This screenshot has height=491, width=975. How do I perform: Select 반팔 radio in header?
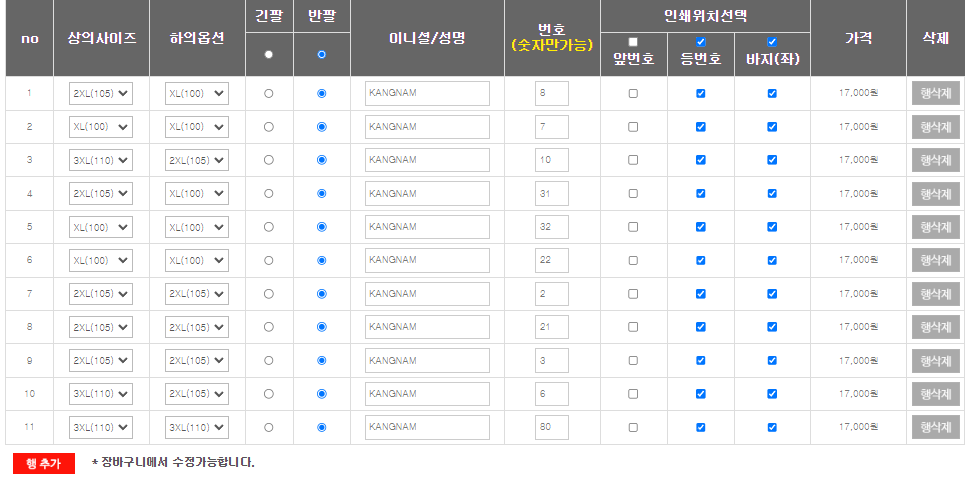tap(321, 55)
